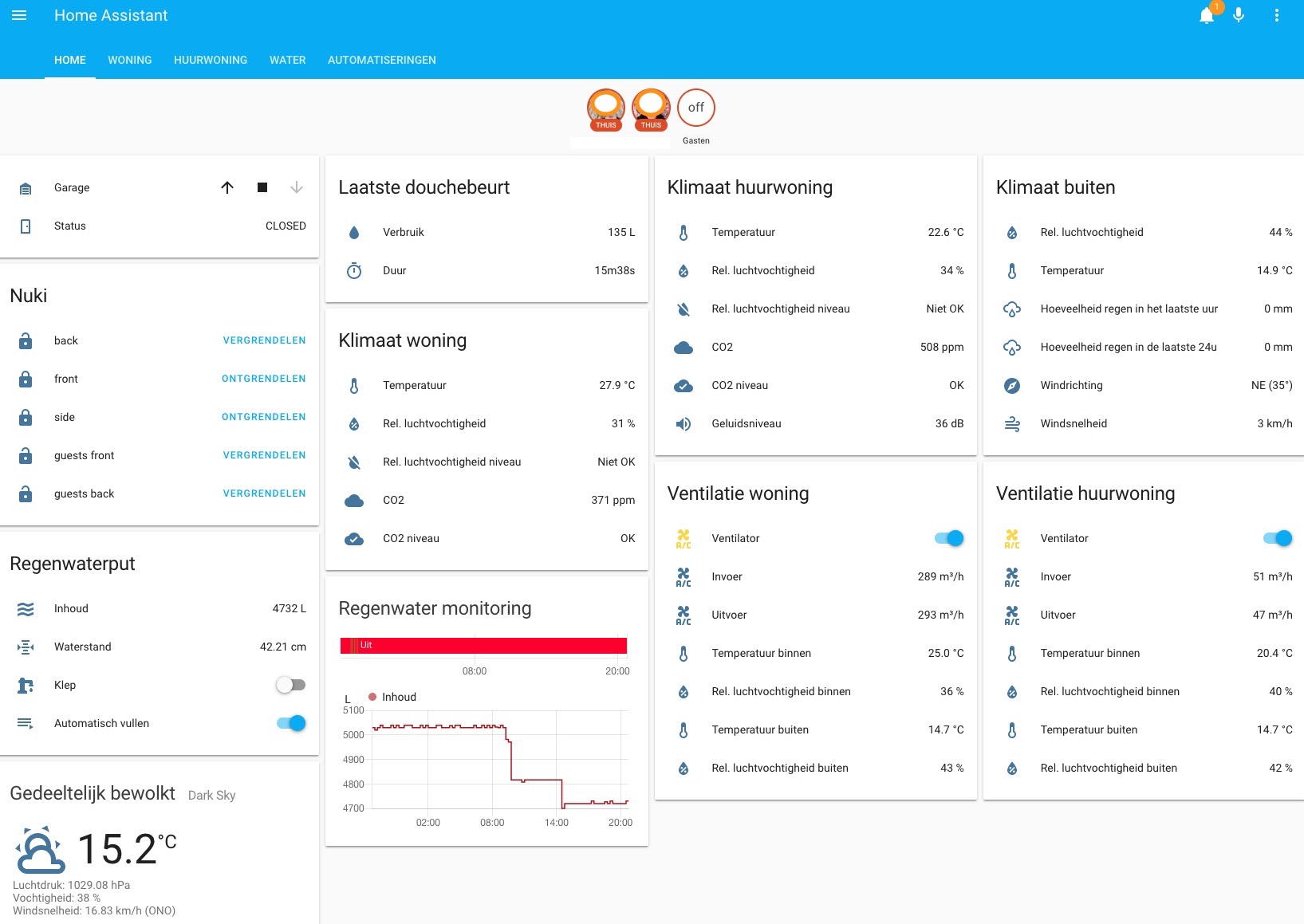This screenshot has height=924, width=1304.
Task: Open the hamburger sidebar menu
Action: pyautogui.click(x=19, y=16)
